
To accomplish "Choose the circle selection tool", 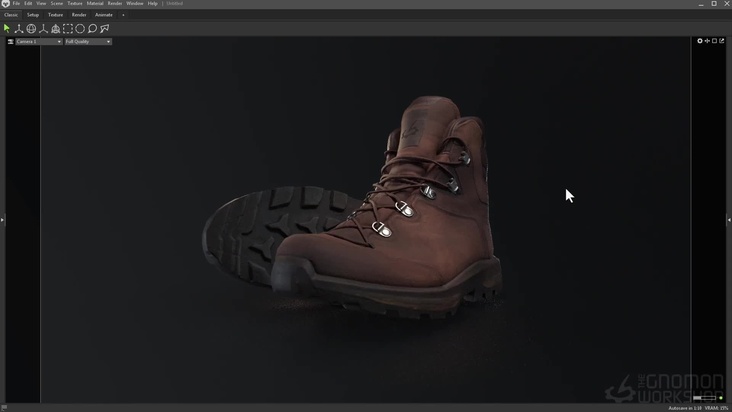I will click(x=80, y=29).
